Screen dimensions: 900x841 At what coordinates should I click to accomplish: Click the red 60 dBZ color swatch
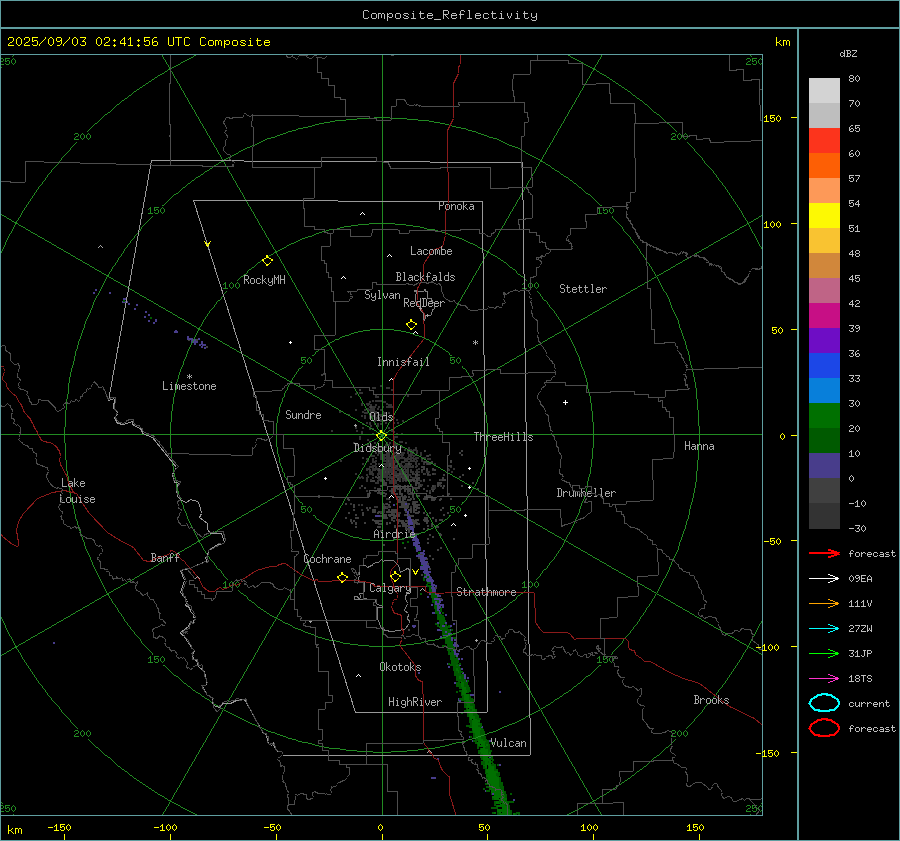[x=824, y=141]
